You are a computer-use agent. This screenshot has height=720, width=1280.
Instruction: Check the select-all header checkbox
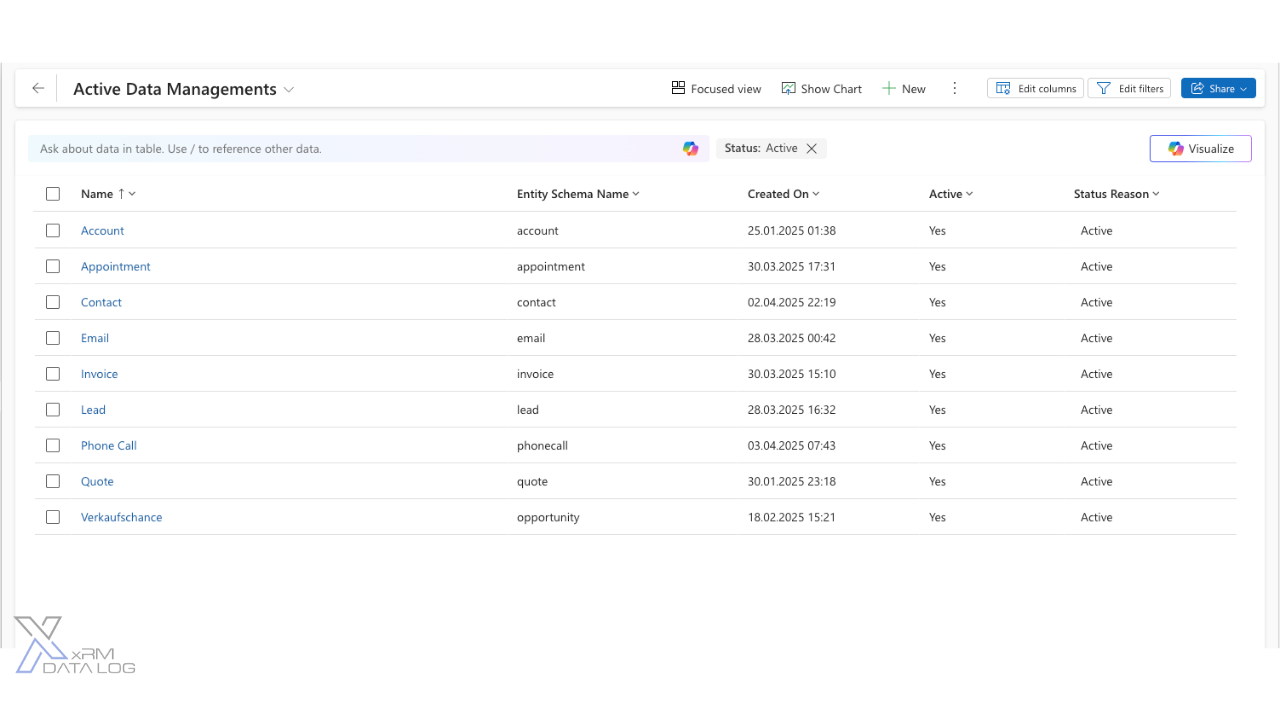tap(53, 194)
